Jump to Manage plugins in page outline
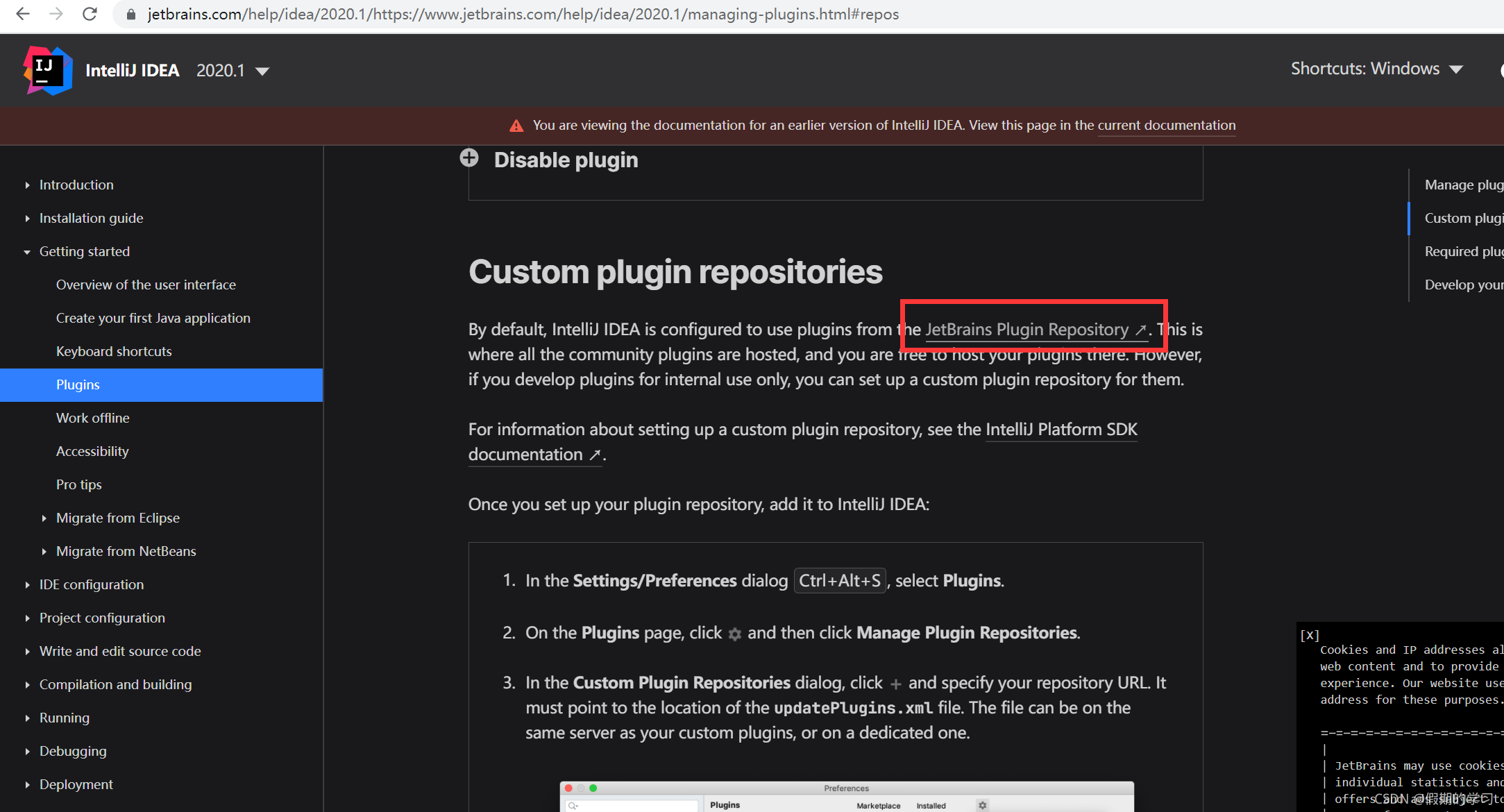Viewport: 1504px width, 812px height. pos(1464,185)
